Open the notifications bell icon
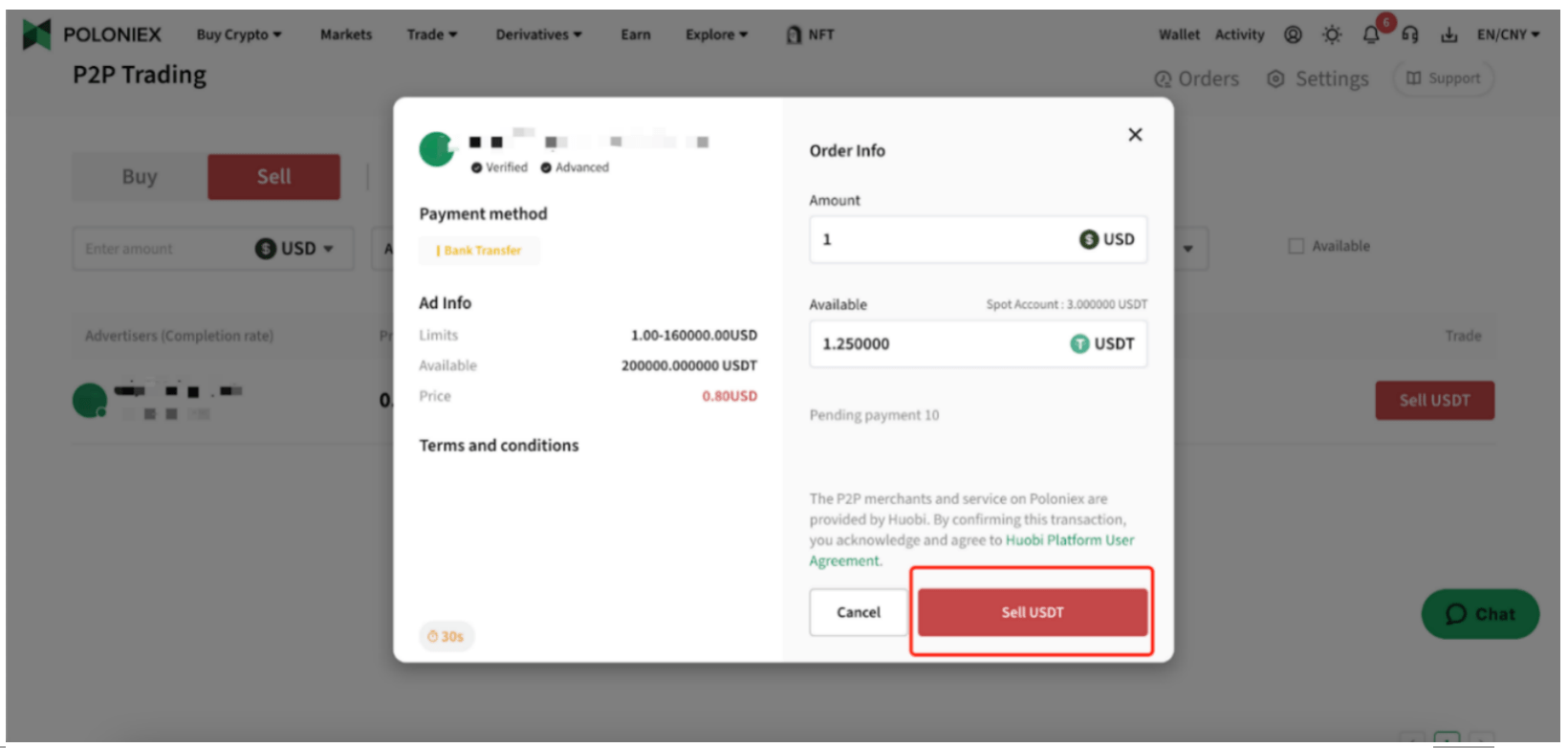 coord(1371,34)
